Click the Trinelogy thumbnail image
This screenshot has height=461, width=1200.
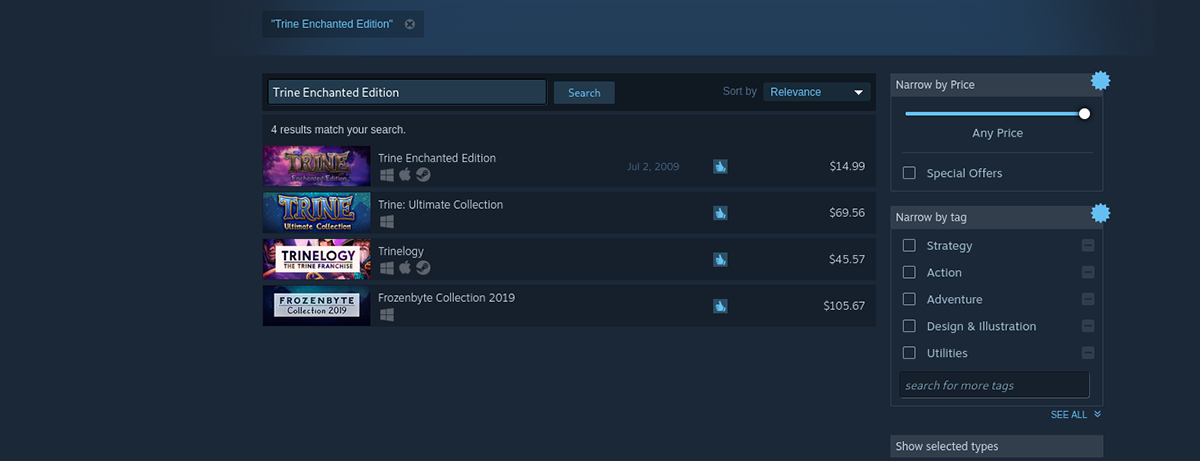coord(317,259)
